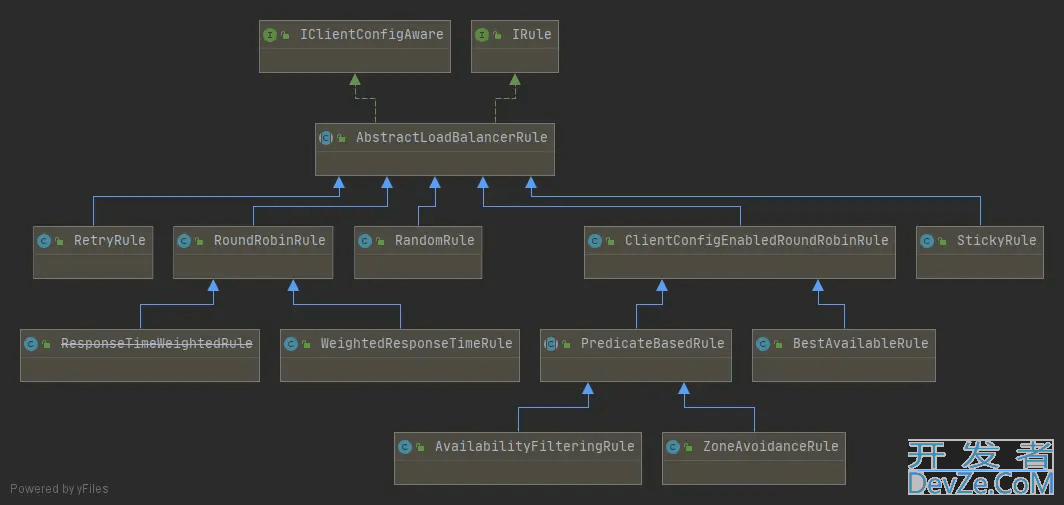Click the class icon beside StickyRule

[927, 241]
